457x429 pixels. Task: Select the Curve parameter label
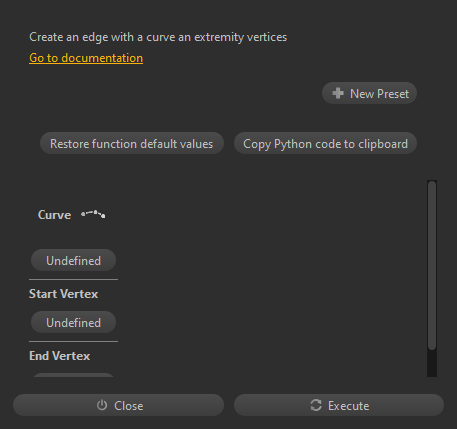(54, 215)
